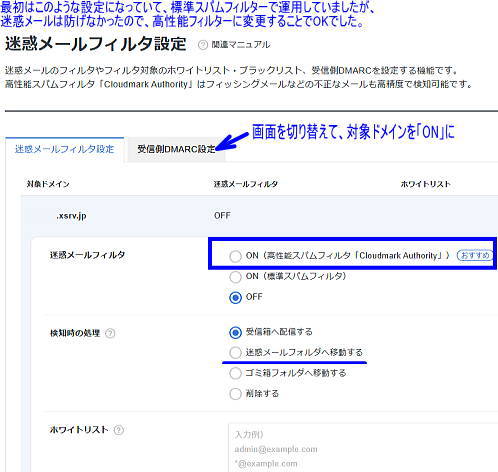
Task: Choose 受信箱へ配信する radio option
Action: coord(235,332)
